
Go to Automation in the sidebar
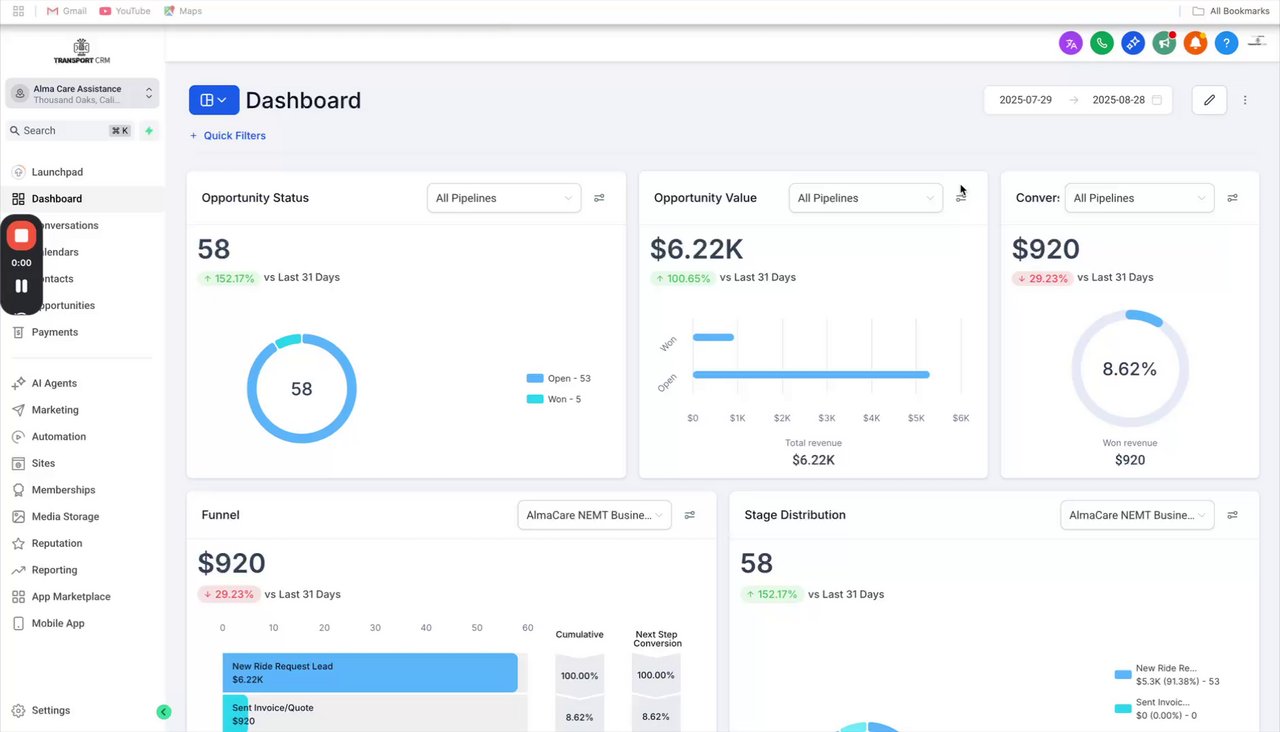tap(59, 437)
